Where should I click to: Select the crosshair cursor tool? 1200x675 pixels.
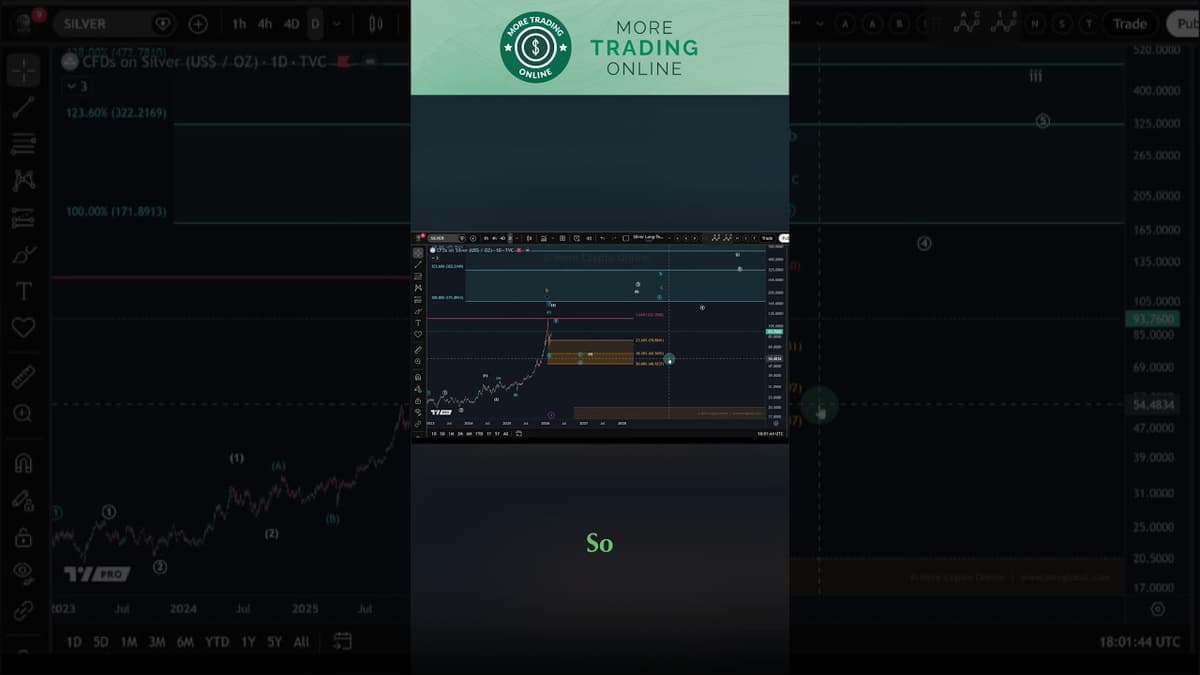[x=24, y=71]
